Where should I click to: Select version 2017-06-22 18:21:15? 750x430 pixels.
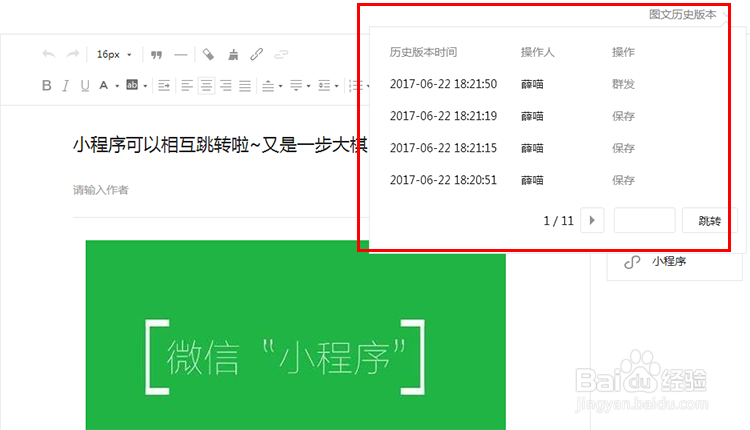point(443,148)
